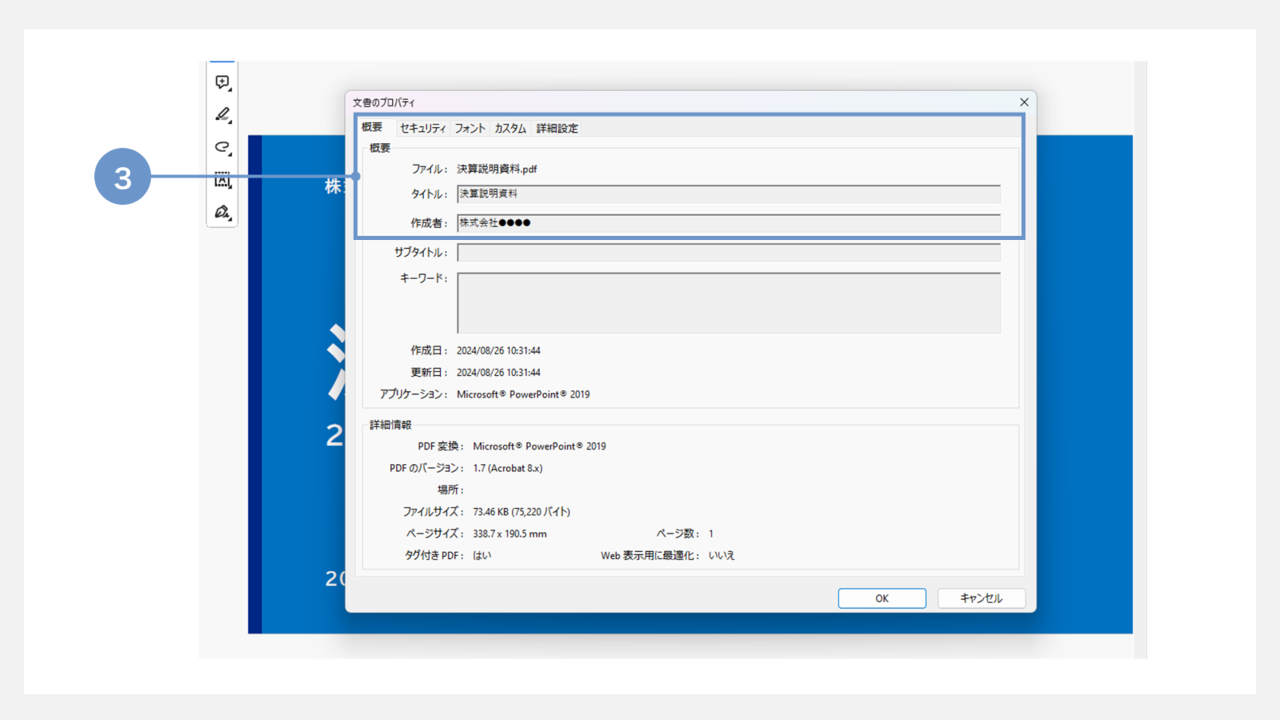
Task: Select the fill and sign pen tool
Action: point(222,212)
